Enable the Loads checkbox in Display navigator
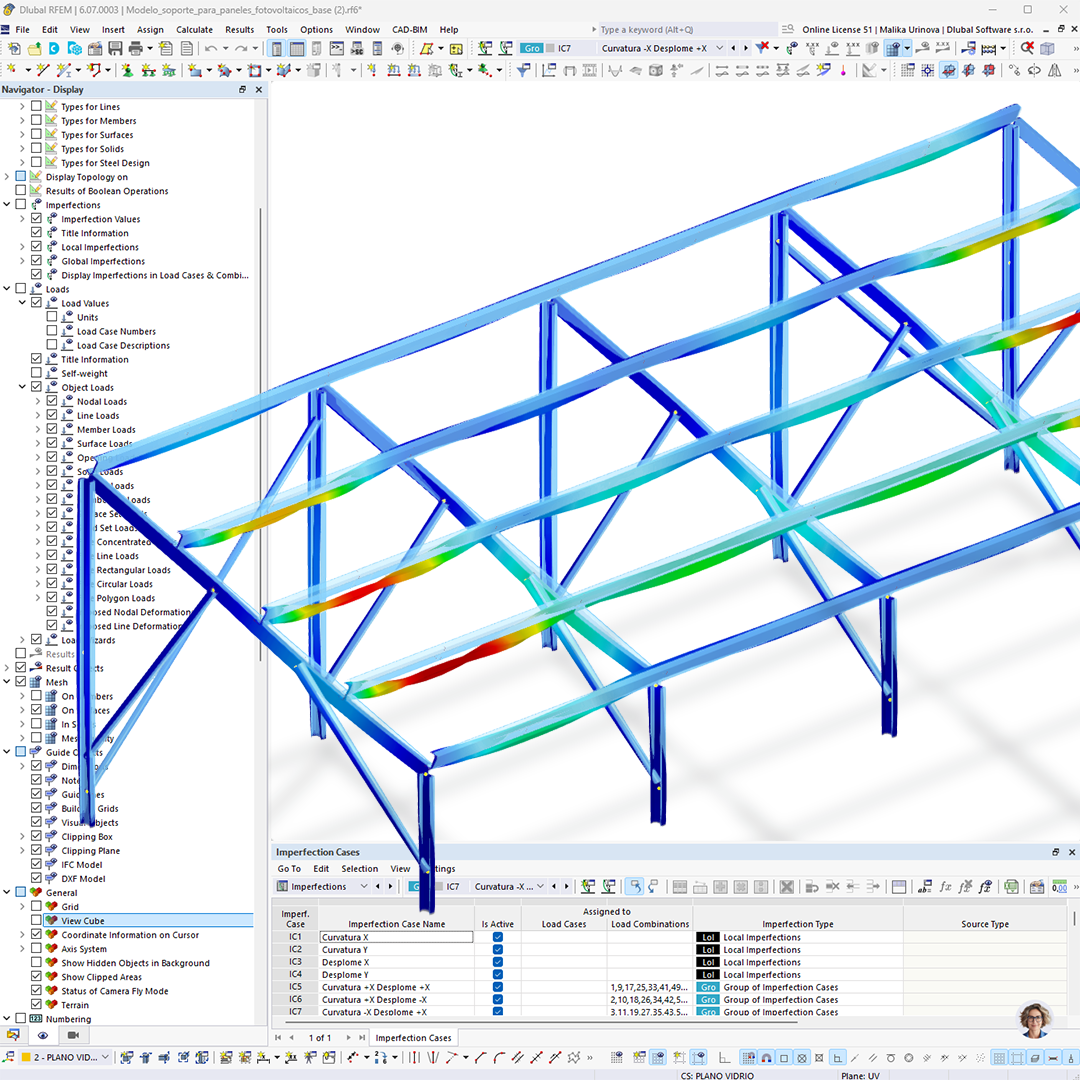Viewport: 1080px width, 1080px height. [21, 288]
